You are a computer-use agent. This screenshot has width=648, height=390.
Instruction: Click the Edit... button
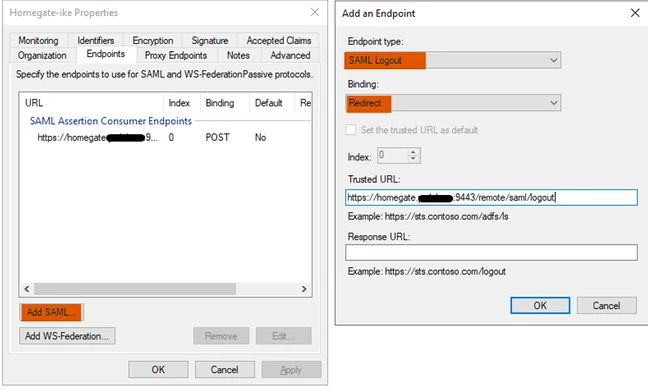[x=284, y=336]
